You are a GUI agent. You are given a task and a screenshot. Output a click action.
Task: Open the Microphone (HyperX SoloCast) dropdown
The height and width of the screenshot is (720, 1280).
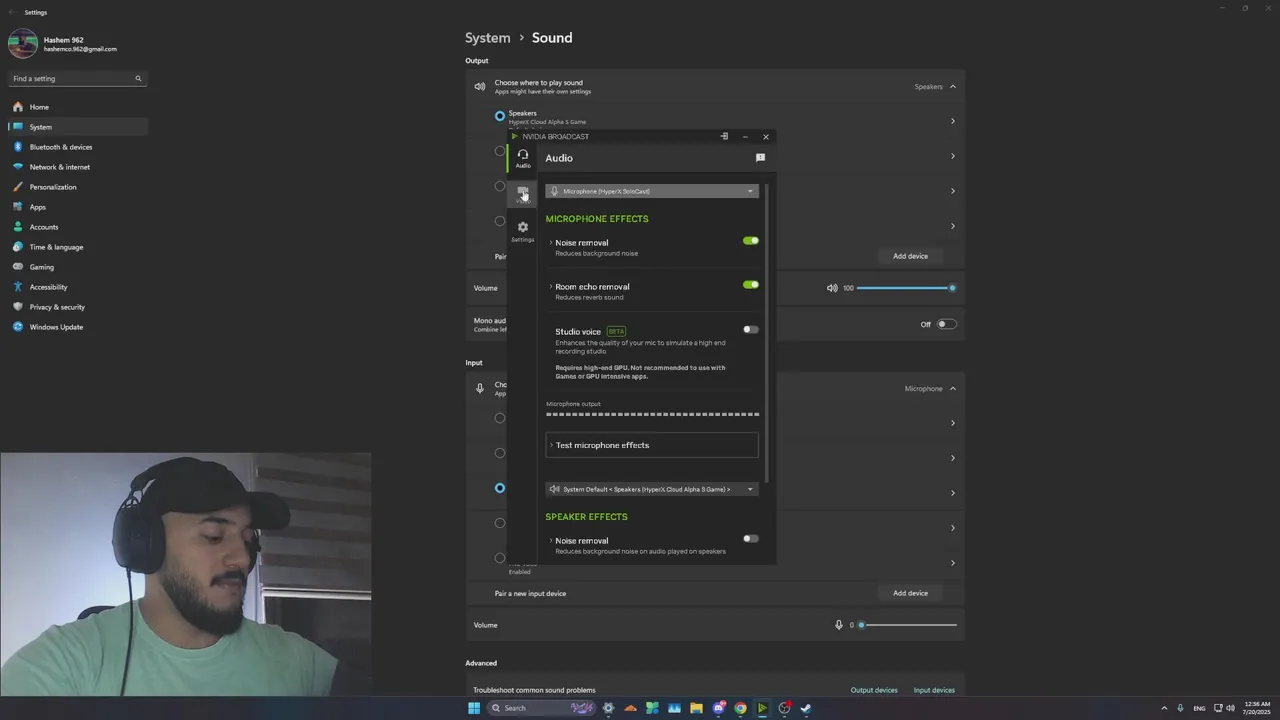pyautogui.click(x=652, y=191)
